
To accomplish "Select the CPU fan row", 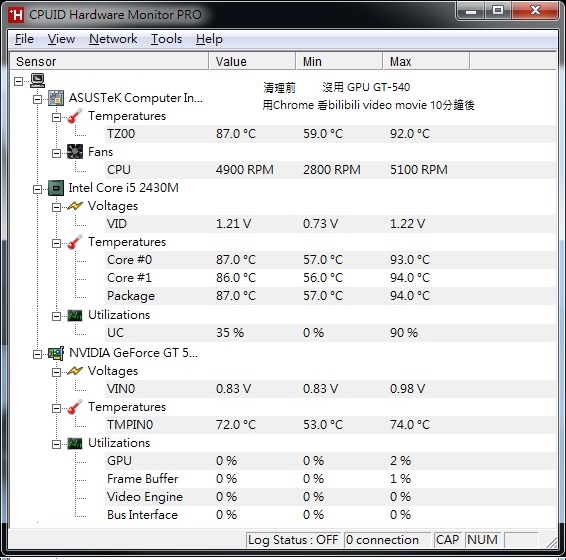I will (330, 170).
